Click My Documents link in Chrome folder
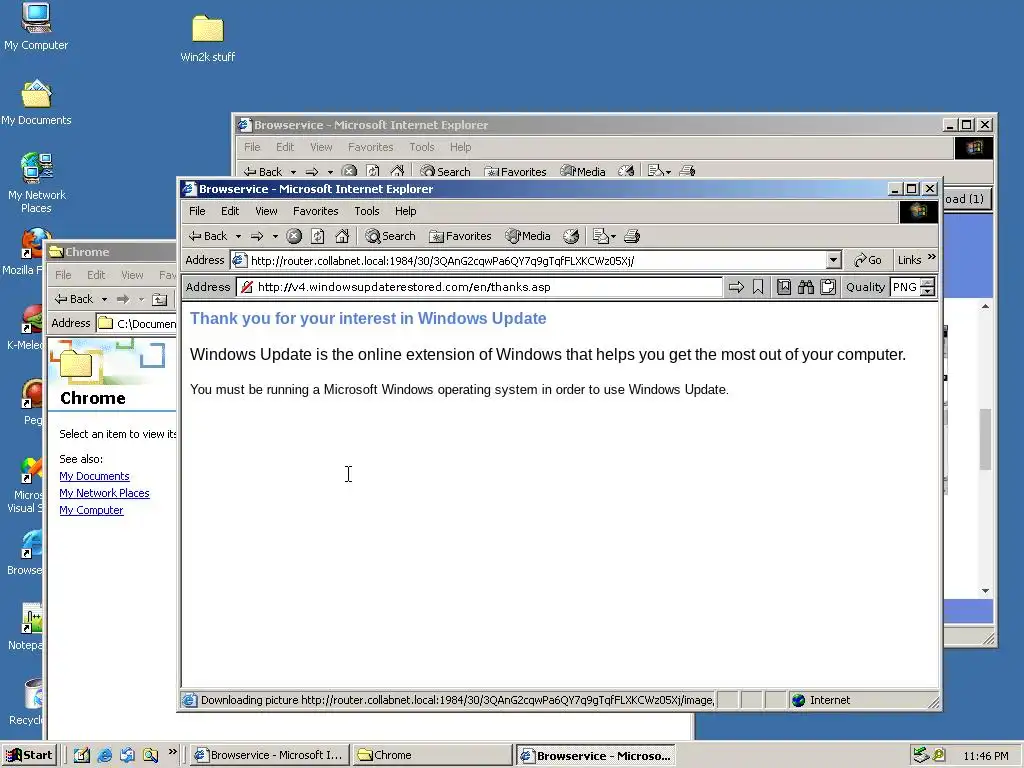1024x768 pixels. [94, 476]
